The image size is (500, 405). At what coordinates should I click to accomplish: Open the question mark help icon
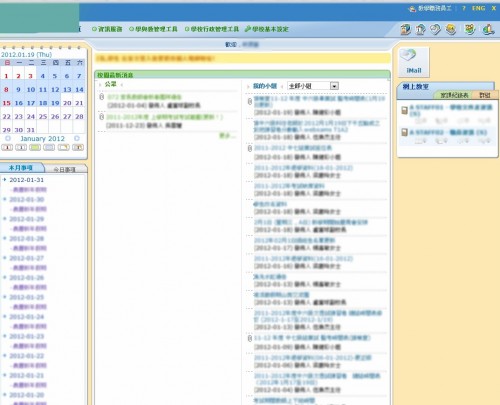464,8
